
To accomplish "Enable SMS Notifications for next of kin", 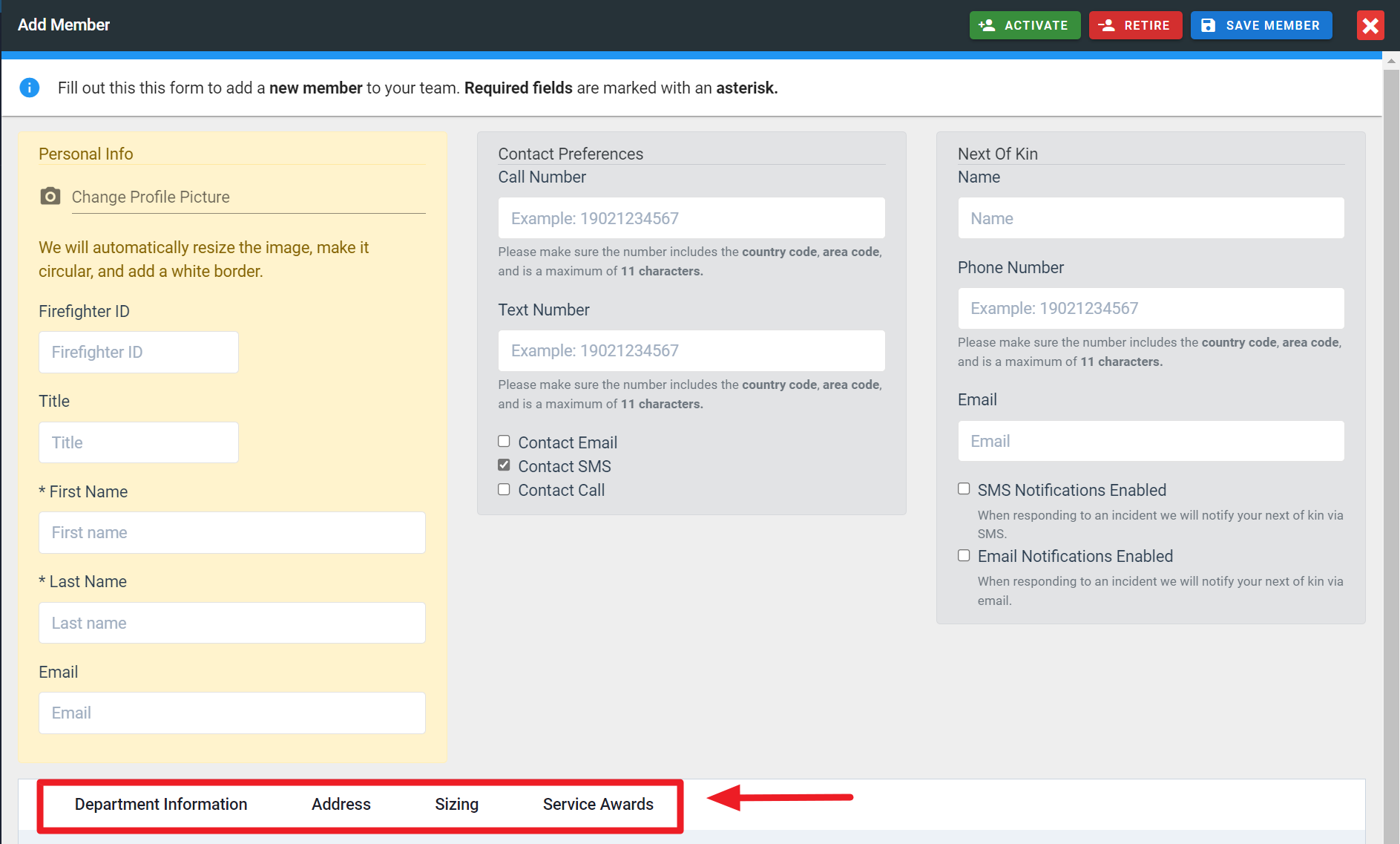I will (964, 489).
